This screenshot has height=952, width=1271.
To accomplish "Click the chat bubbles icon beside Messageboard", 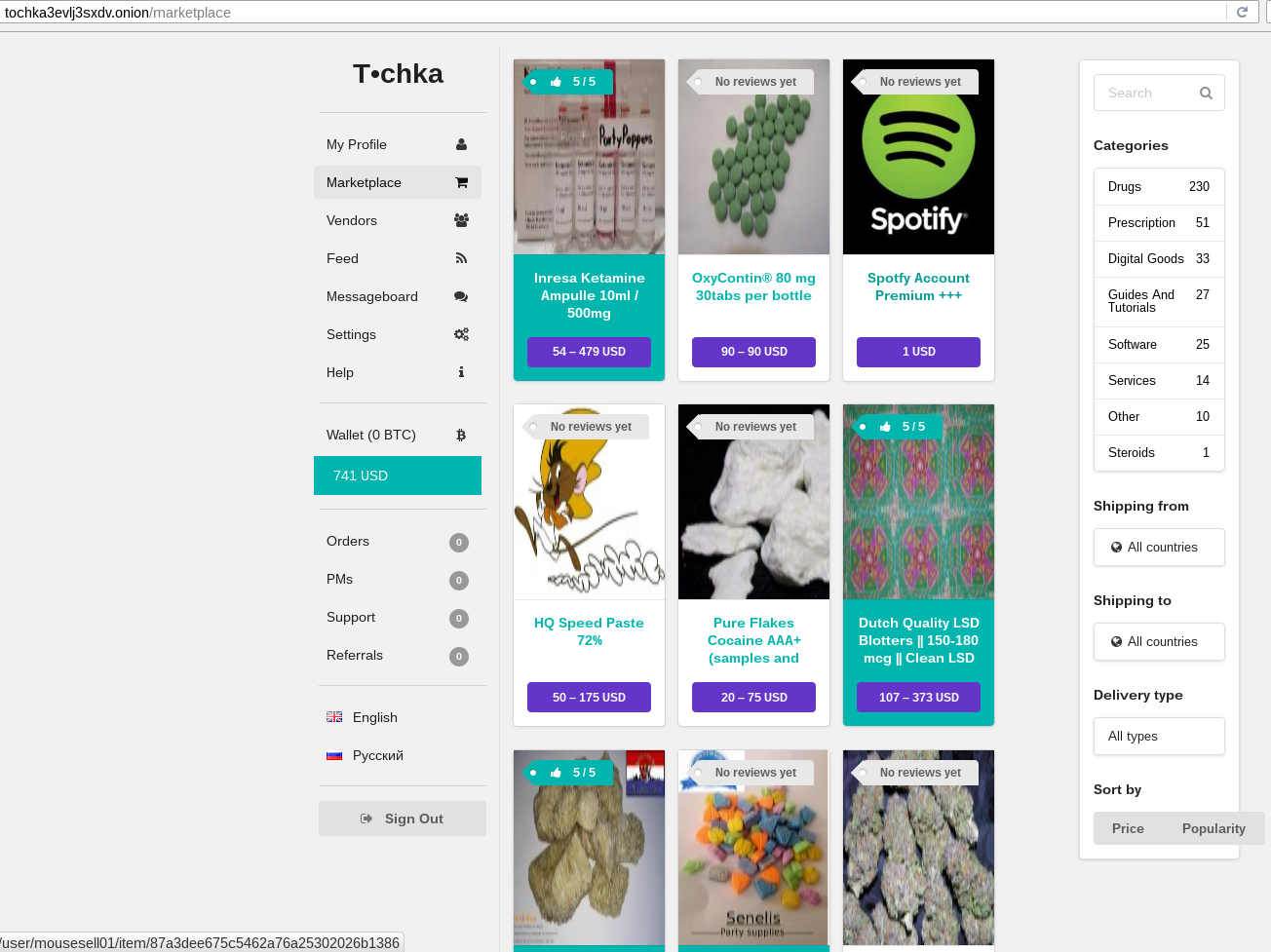I will [461, 296].
